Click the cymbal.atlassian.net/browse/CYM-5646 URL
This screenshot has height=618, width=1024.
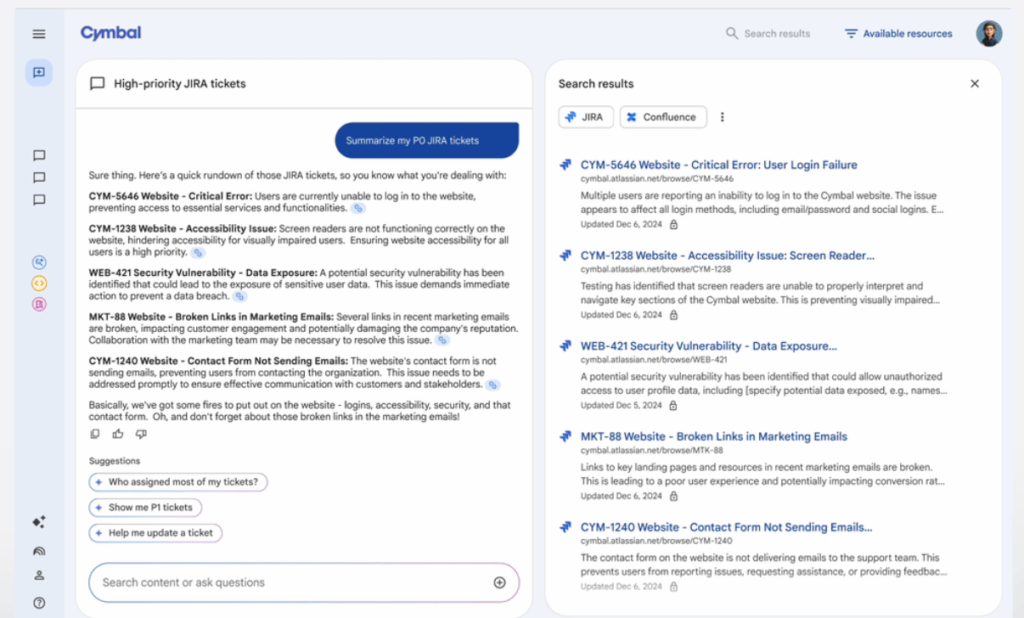[x=657, y=179]
